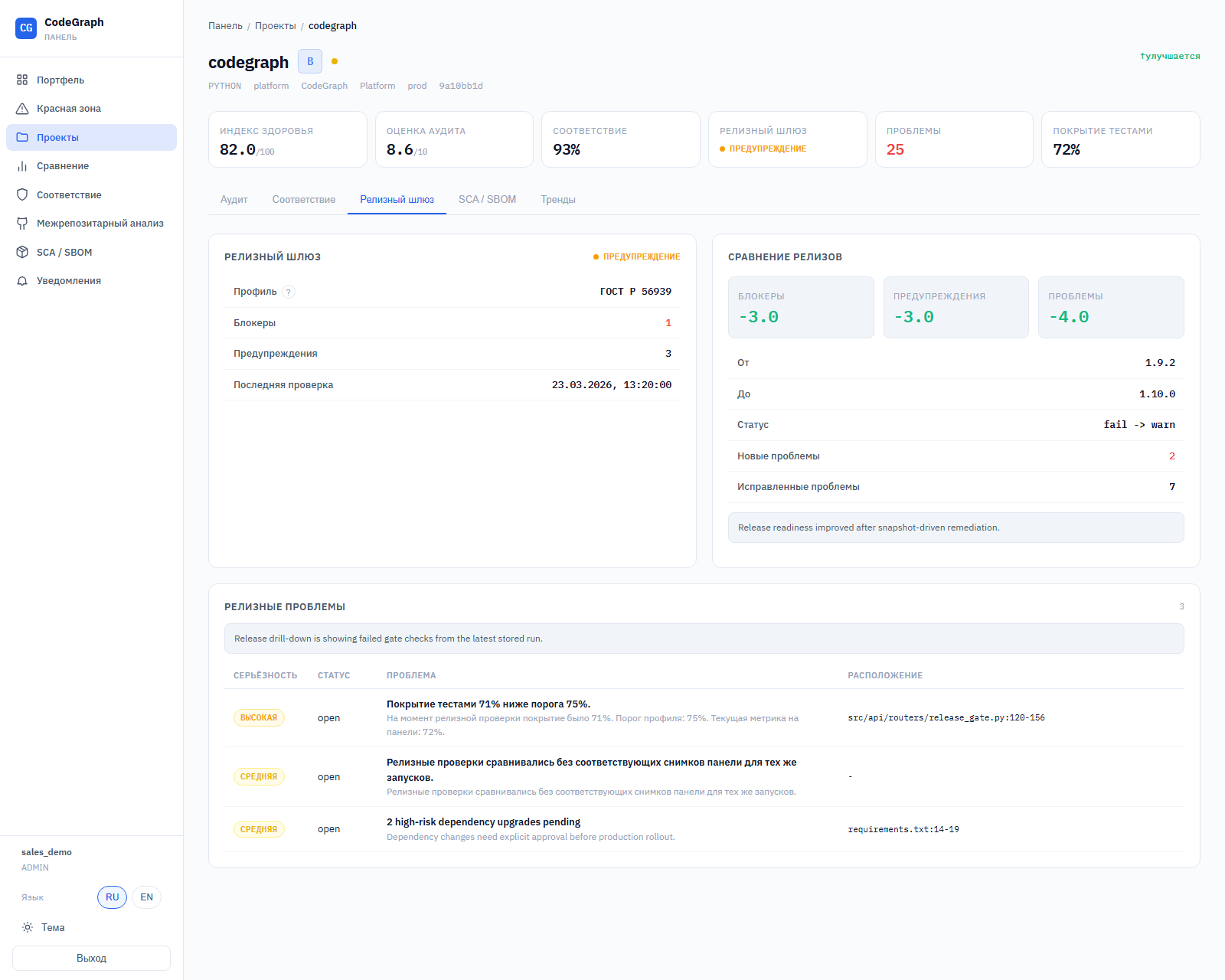The image size is (1225, 980).
Task: Click the B grade badge next to codegraph
Action: (310, 61)
